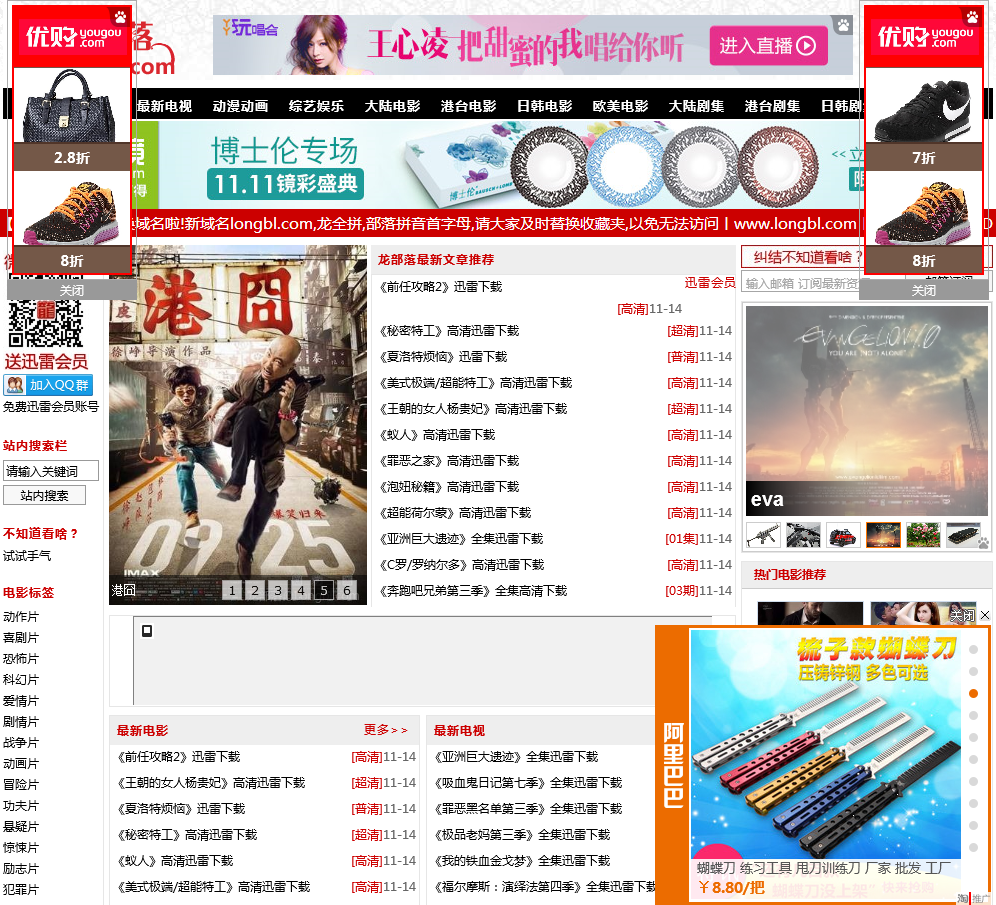This screenshot has width=996, height=905.
Task: Open 《秘密特工》高清迅雷下载 in recommended list
Action: (449, 331)
